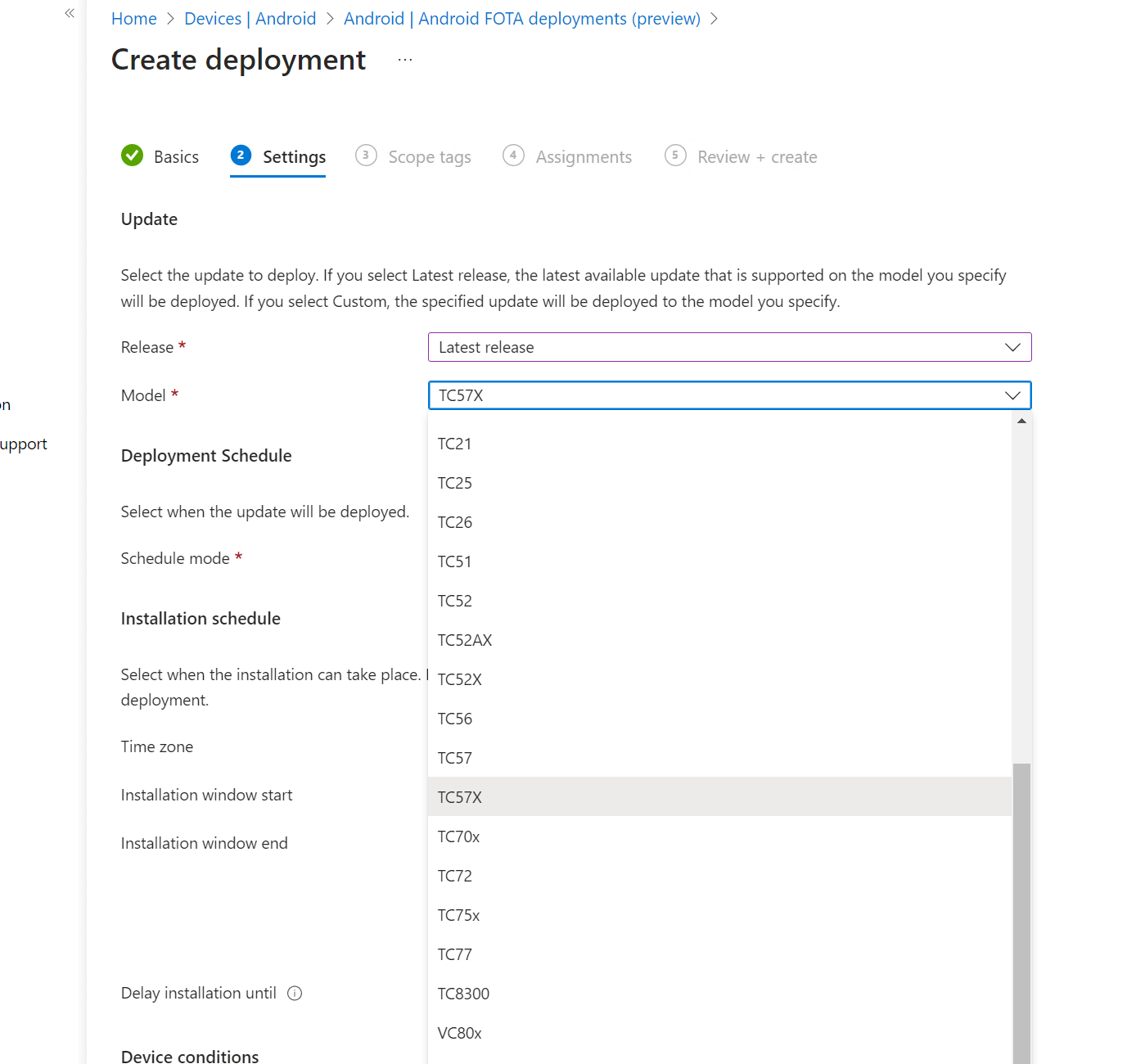This screenshot has height=1064, width=1136.
Task: Click the Review + create step icon
Action: point(675,156)
